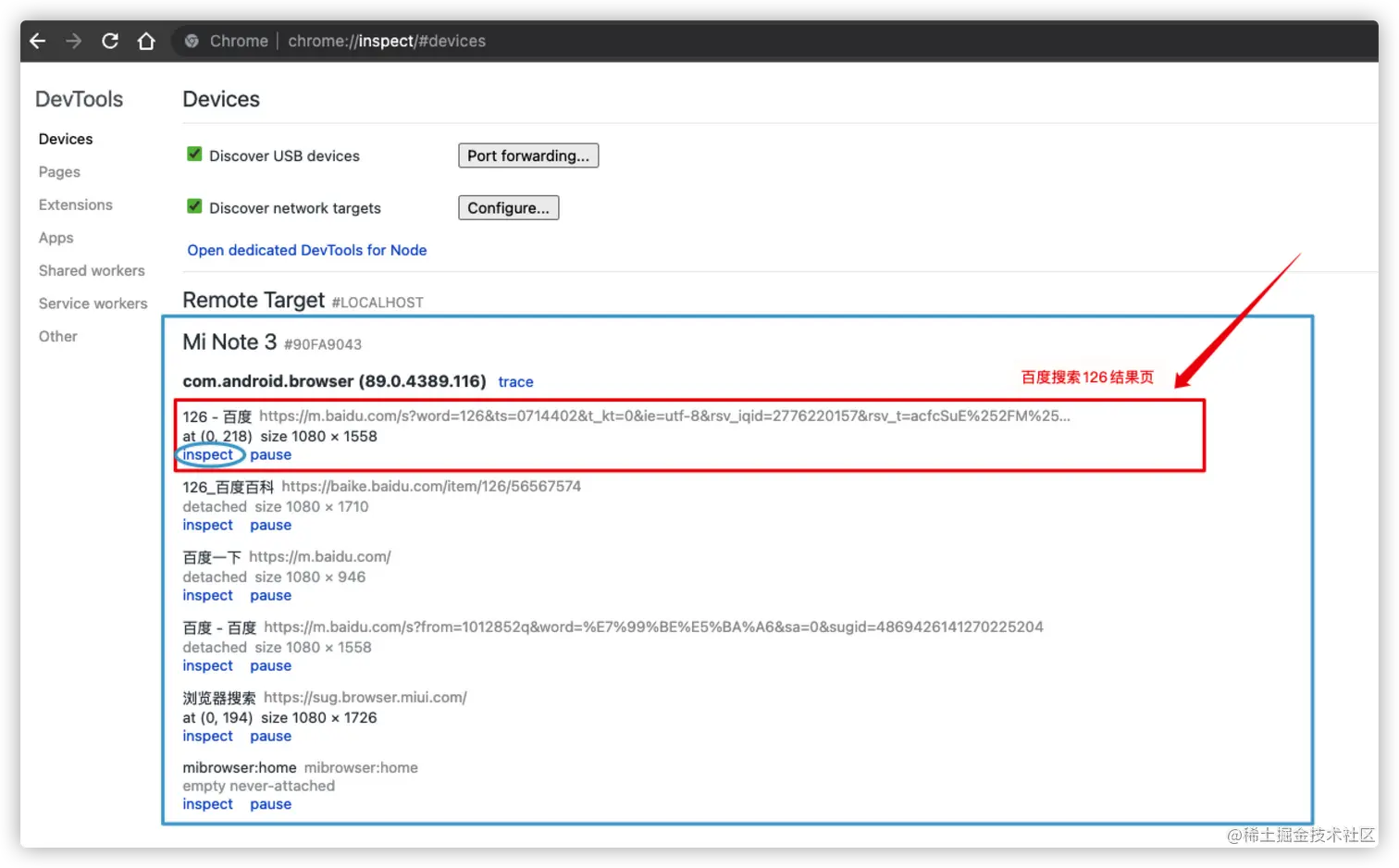1399x868 pixels.
Task: Click the com.android.browser (89.0.4389.116) label
Action: [334, 381]
